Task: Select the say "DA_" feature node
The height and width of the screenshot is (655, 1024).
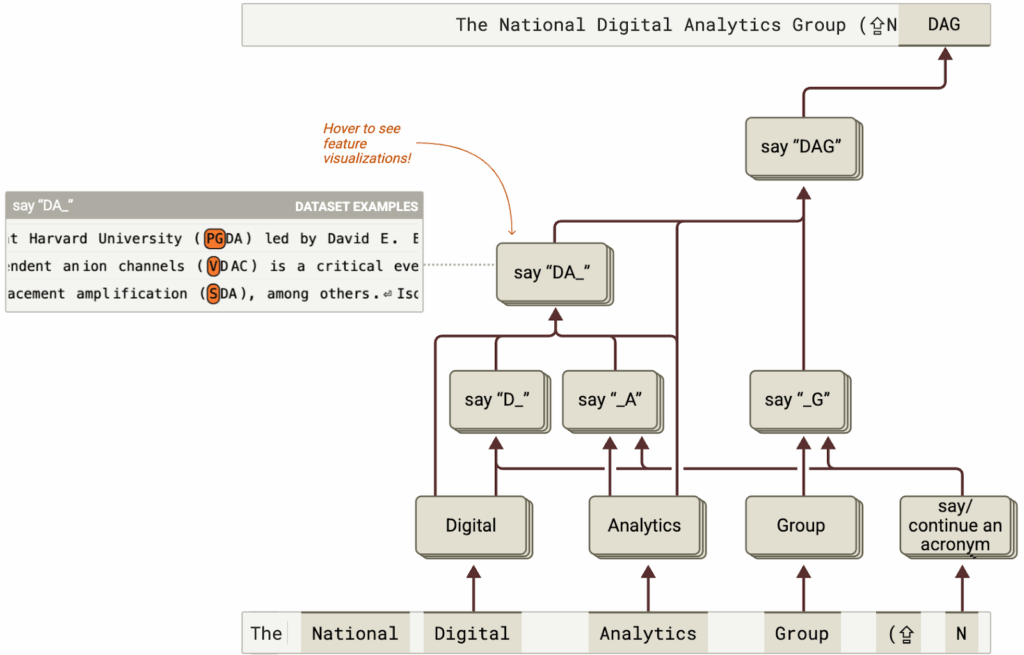Action: [x=553, y=272]
